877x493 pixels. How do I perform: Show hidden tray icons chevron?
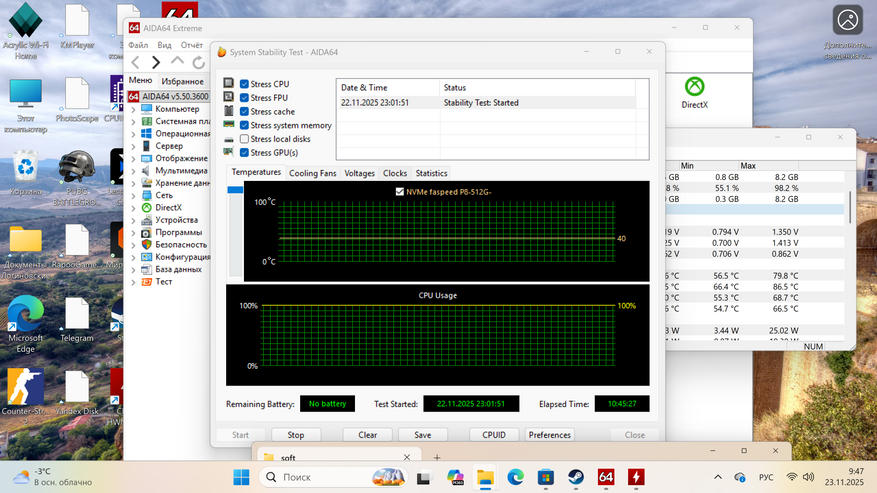[718, 477]
